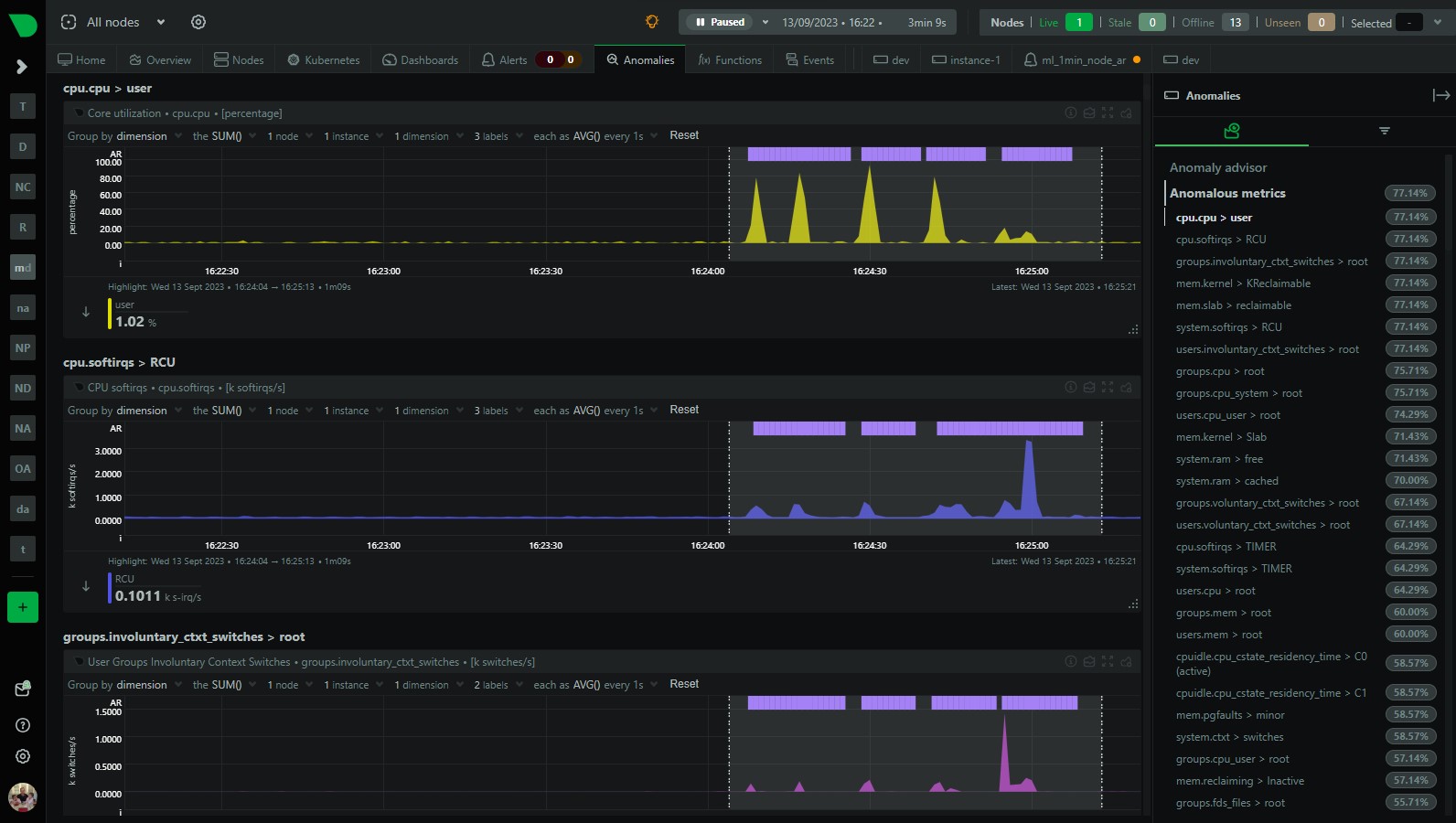The height and width of the screenshot is (823, 1456).
Task: Open the filter icon tab in Anomalies panel
Action: pyautogui.click(x=1384, y=131)
